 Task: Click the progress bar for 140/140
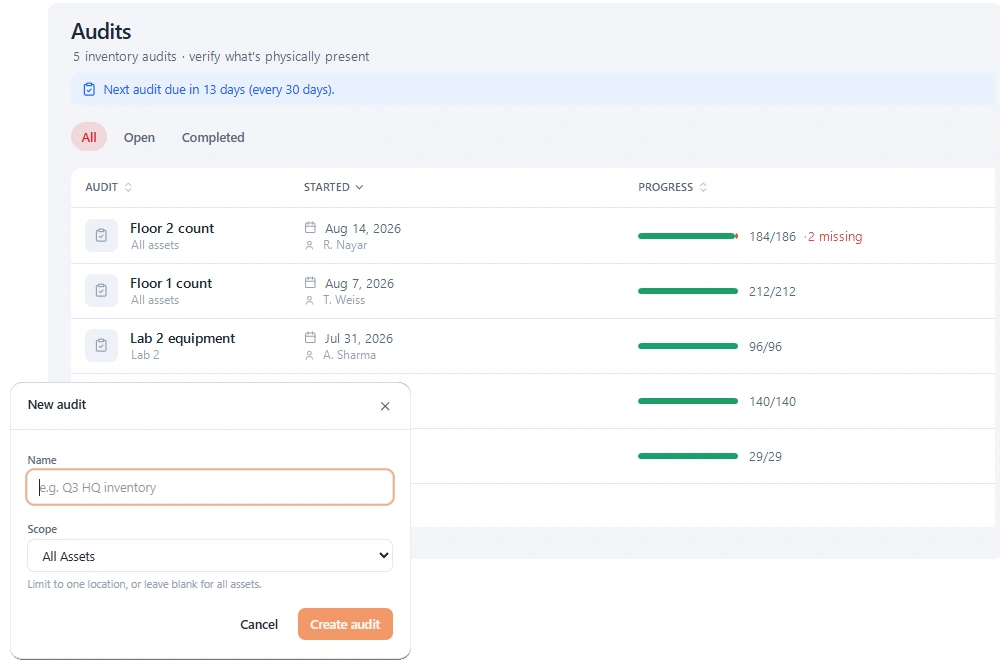(688, 400)
